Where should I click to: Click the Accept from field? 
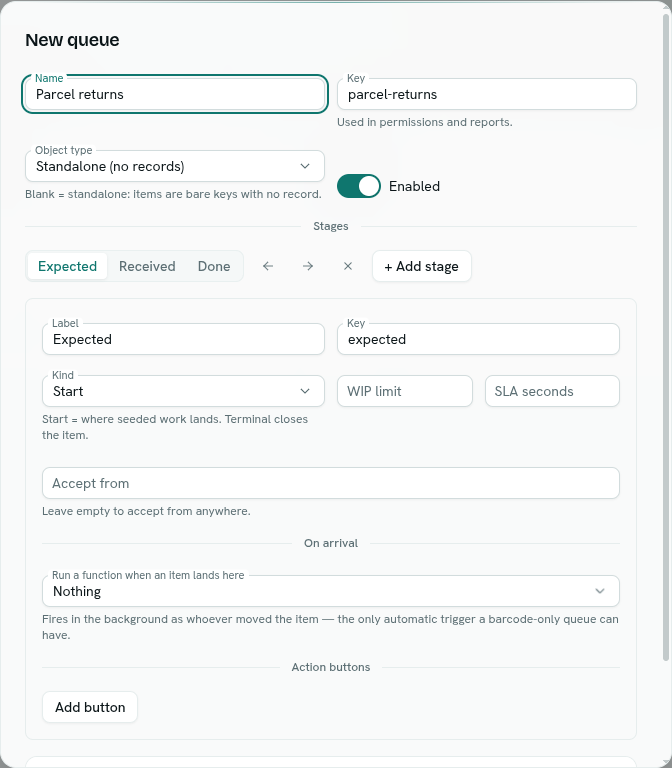(331, 483)
